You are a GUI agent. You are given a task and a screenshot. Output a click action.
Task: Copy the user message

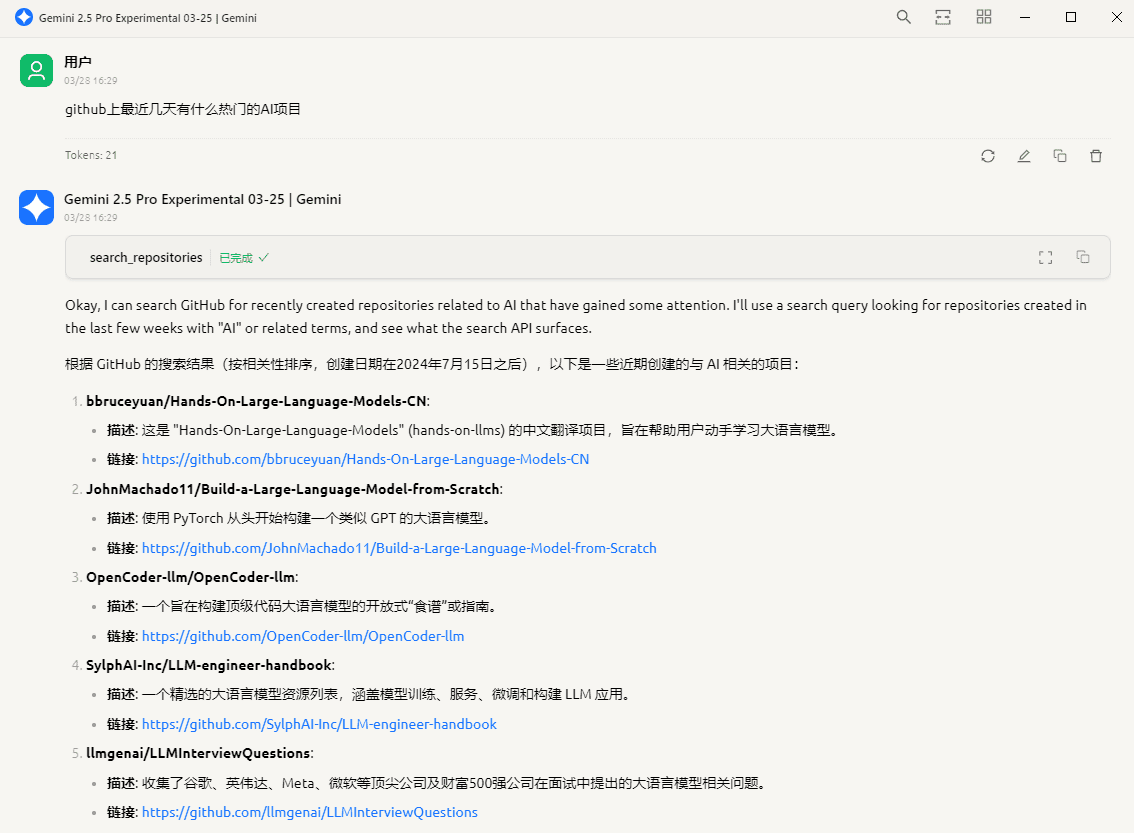click(x=1060, y=156)
